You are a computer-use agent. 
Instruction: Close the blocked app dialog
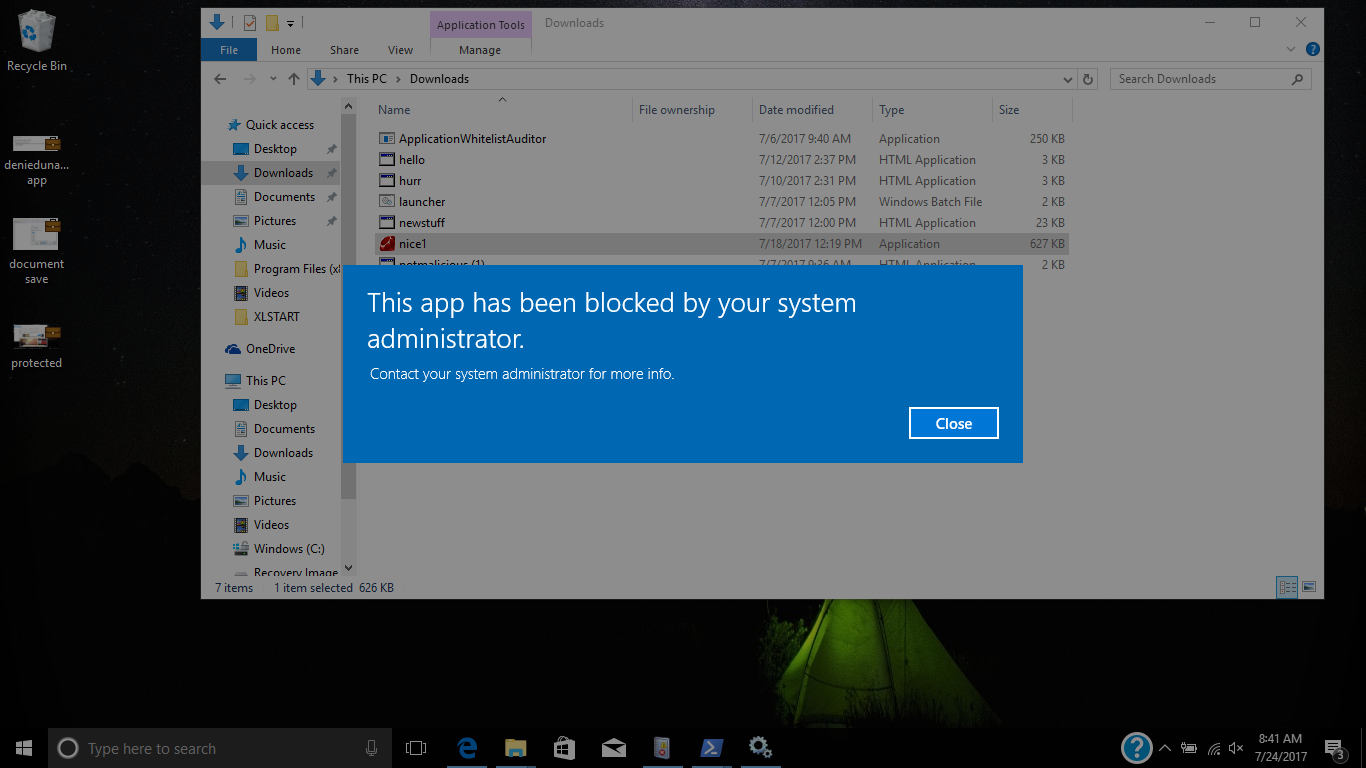(953, 423)
